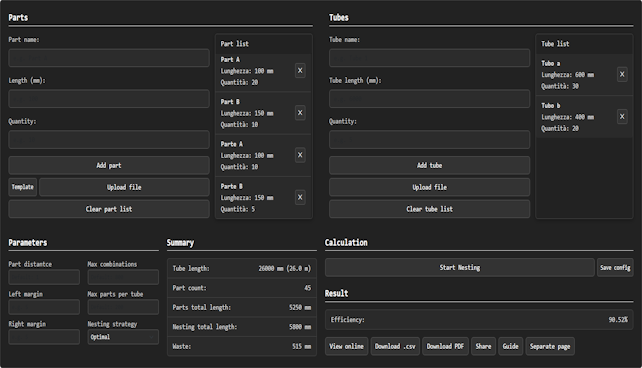Start Nesting calculation
642x368 pixels.
pos(460,267)
